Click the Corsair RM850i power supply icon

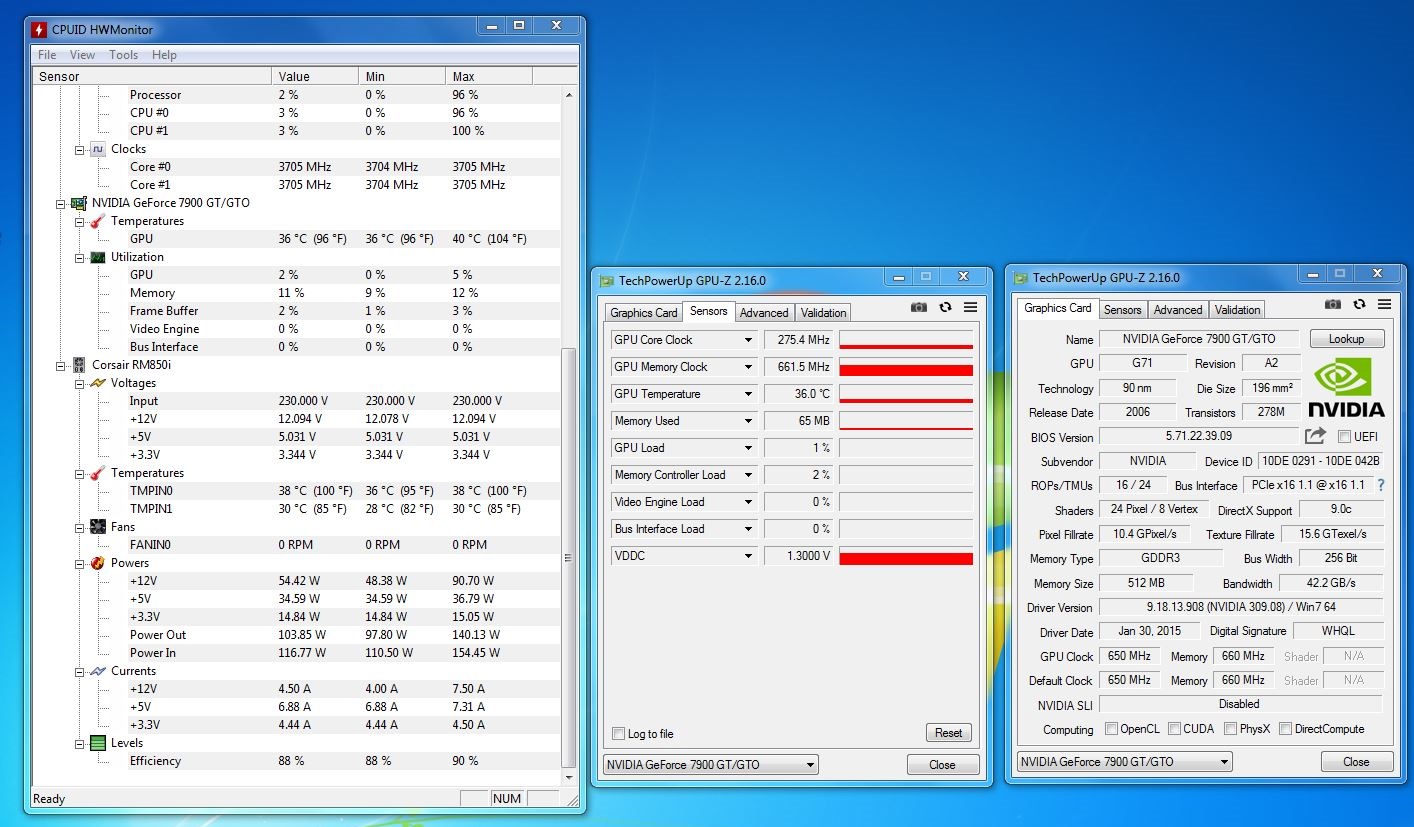click(78, 365)
